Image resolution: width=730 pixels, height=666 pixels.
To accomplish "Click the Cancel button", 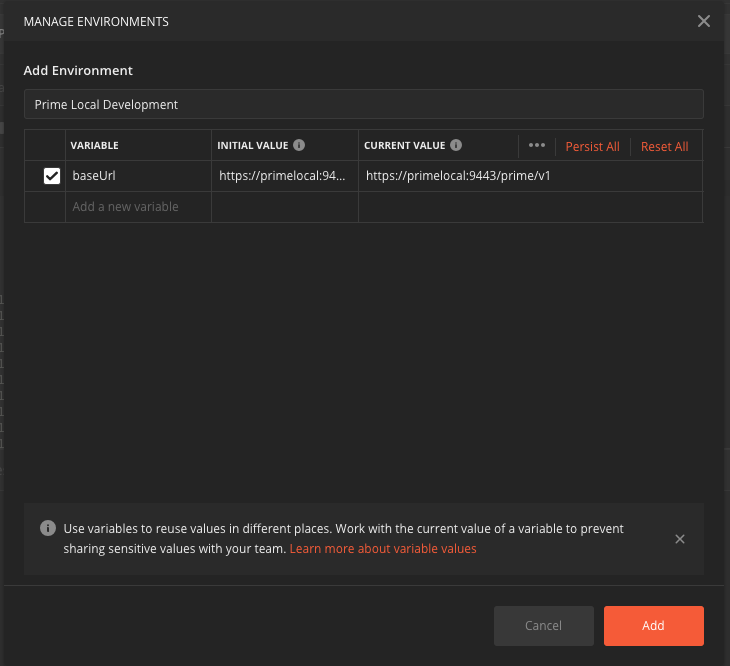I will click(543, 626).
